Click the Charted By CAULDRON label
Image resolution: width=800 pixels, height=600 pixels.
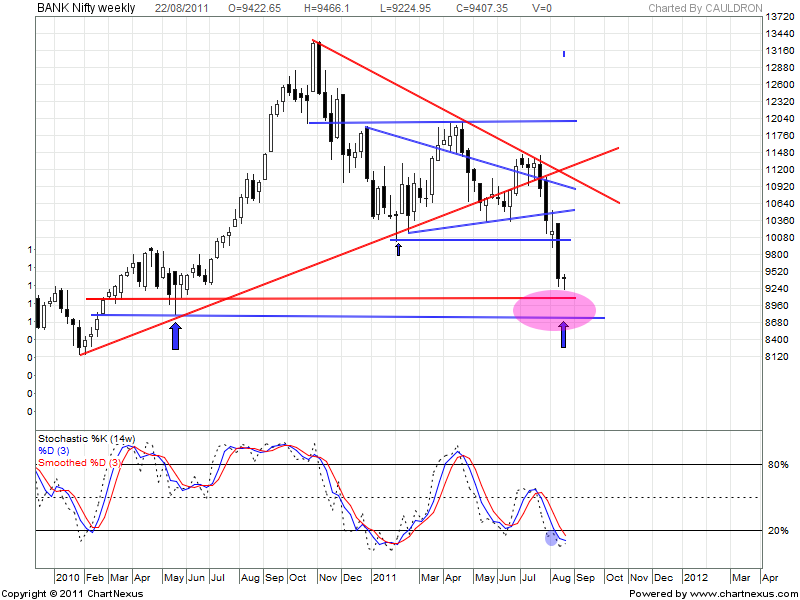705,9
